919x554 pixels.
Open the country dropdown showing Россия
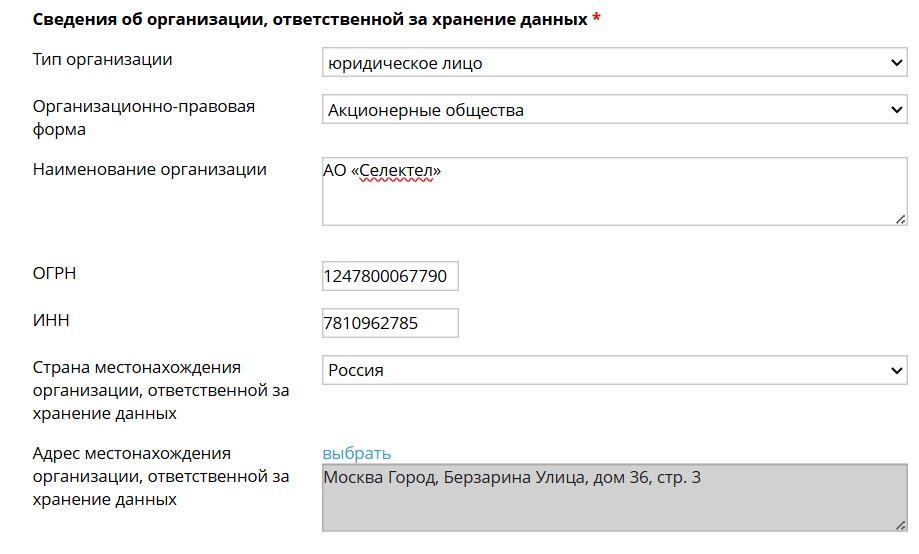[614, 370]
